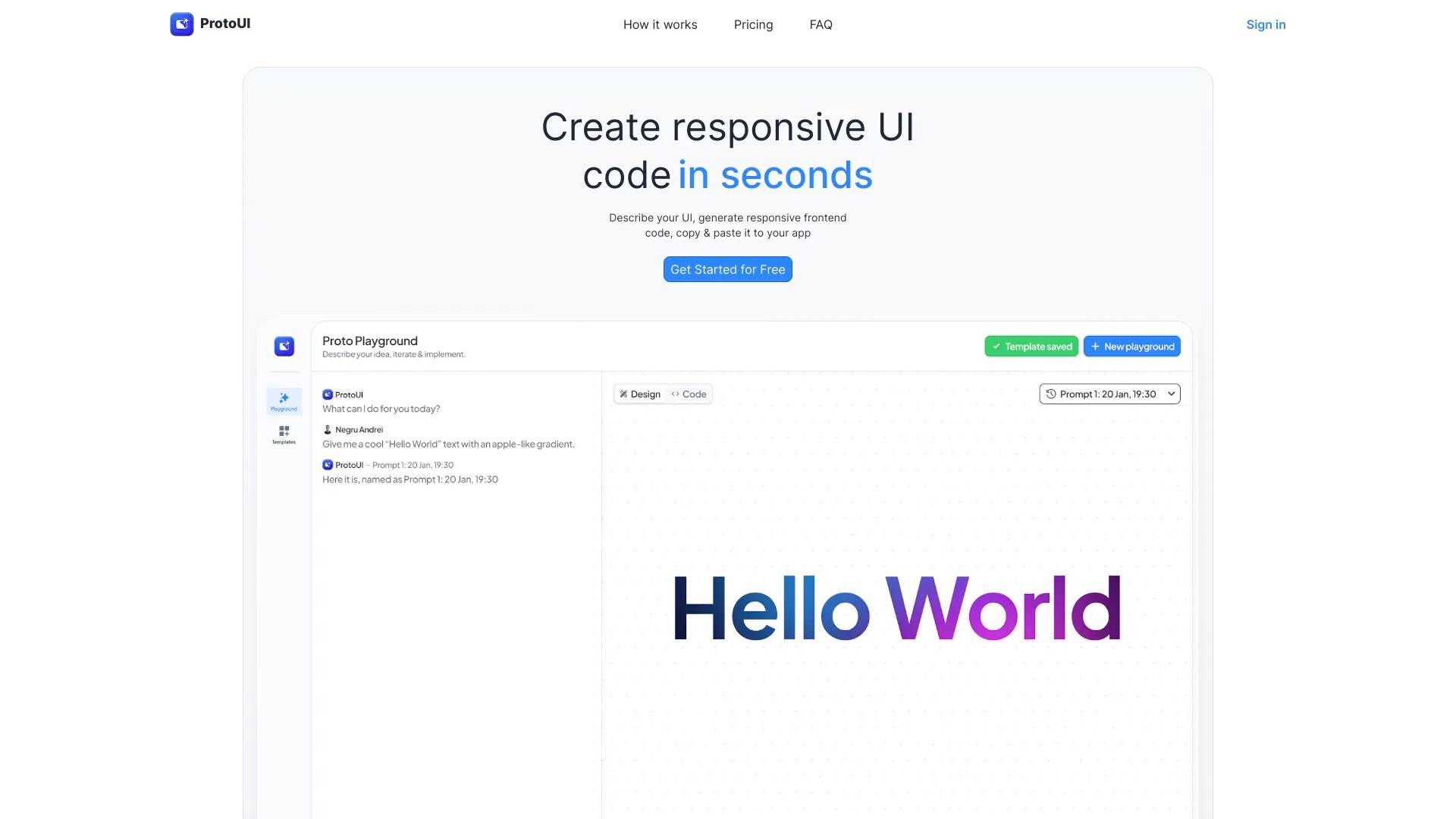This screenshot has height=819, width=1456.
Task: Click the Sign in link
Action: (1266, 24)
